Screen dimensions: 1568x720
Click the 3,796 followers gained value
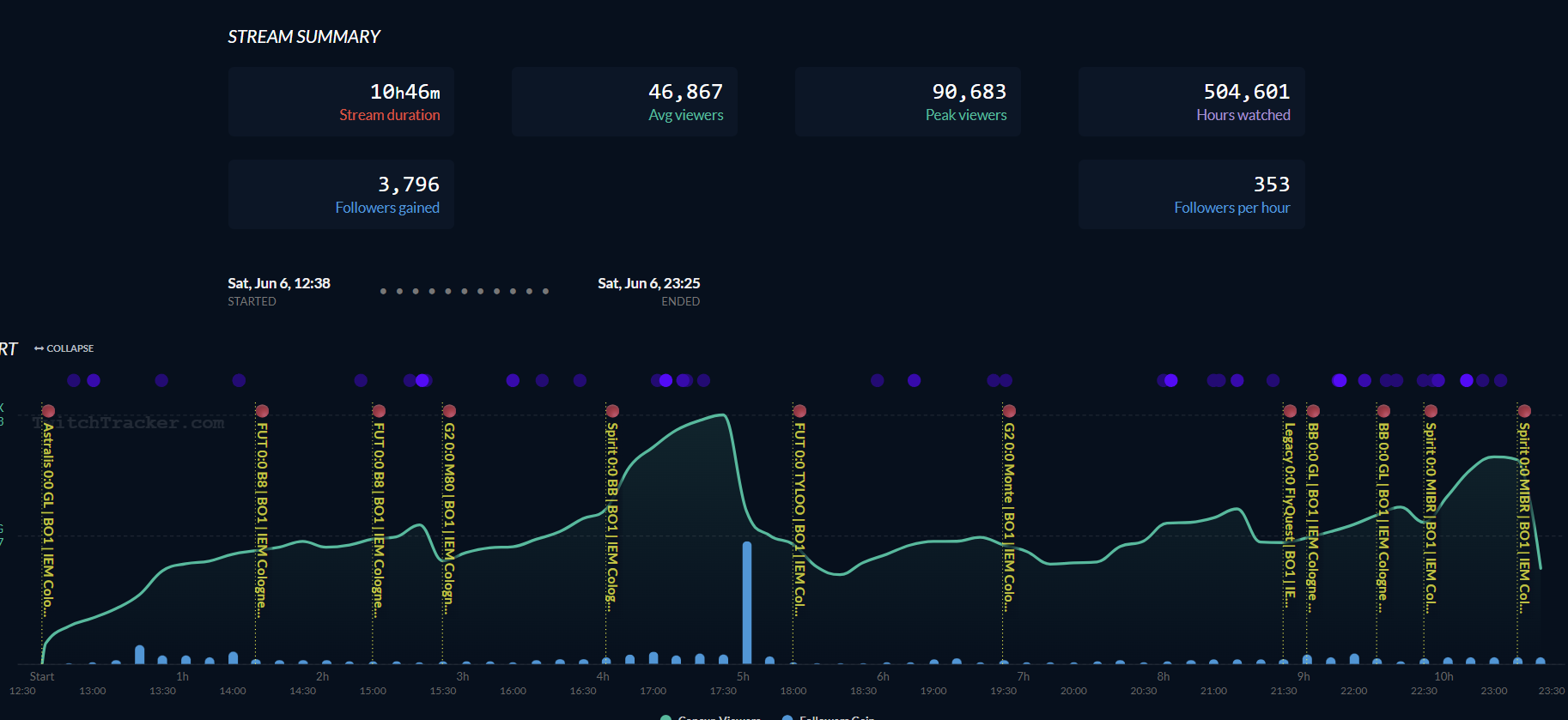[x=409, y=185]
